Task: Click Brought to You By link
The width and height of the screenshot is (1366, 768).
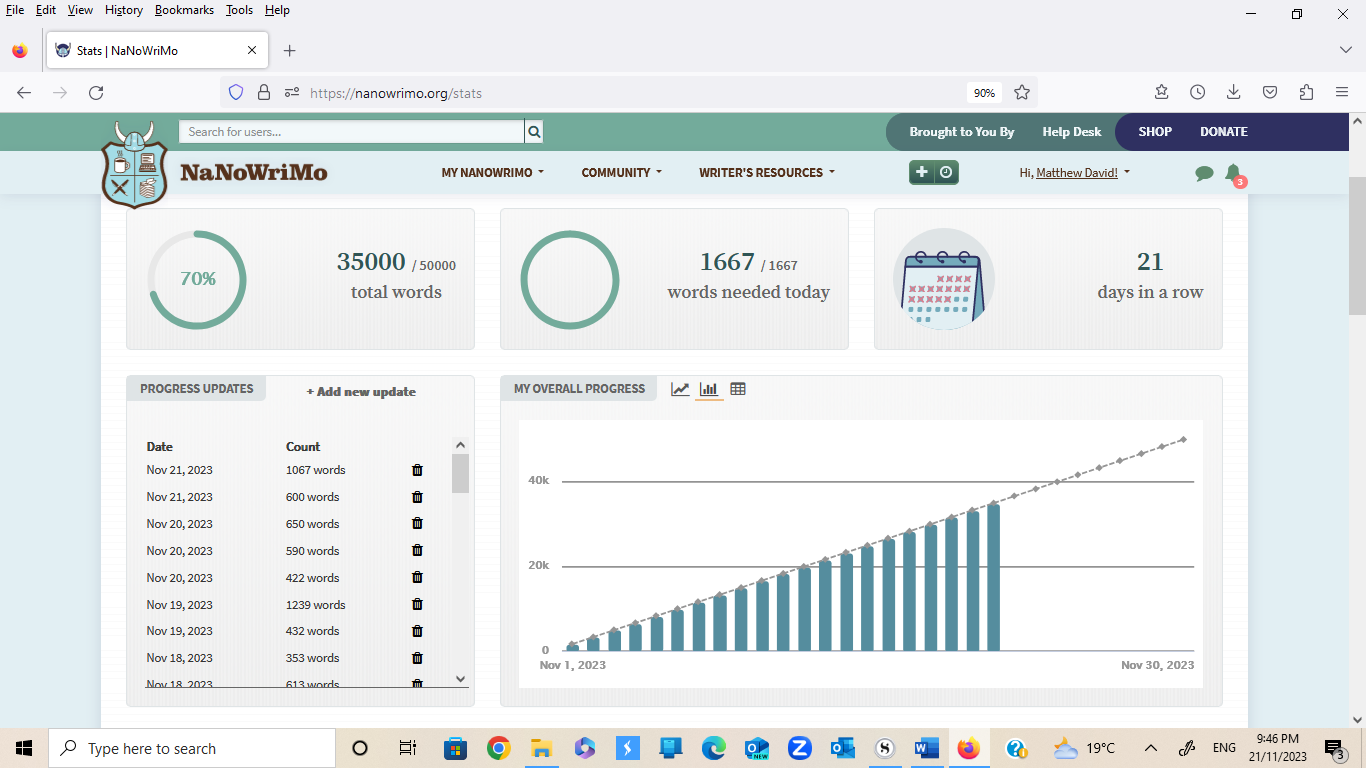Action: (x=962, y=132)
